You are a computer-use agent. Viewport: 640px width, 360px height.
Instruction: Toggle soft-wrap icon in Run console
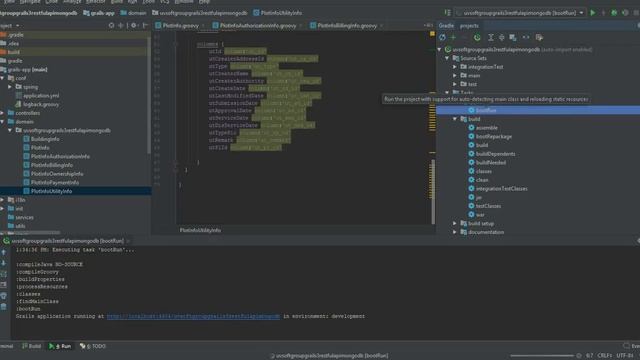point(4,274)
